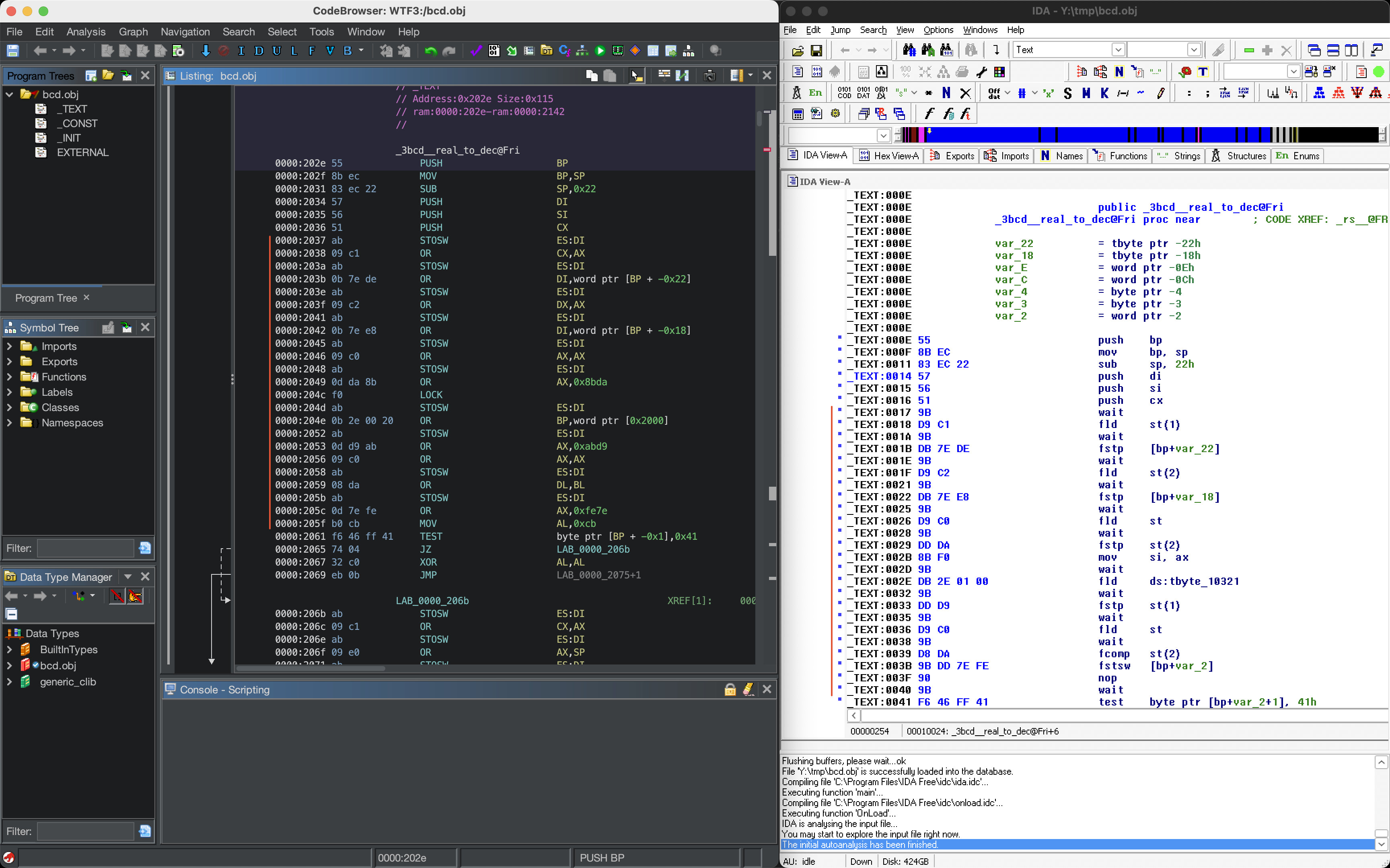Toggle IDA edit mode with the pencil icon
Image resolution: width=1390 pixels, height=868 pixels.
point(1218,50)
